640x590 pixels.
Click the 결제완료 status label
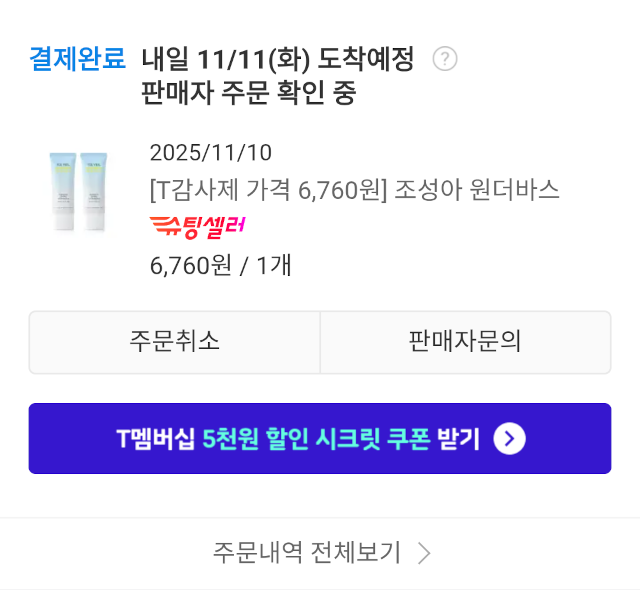(x=78, y=59)
